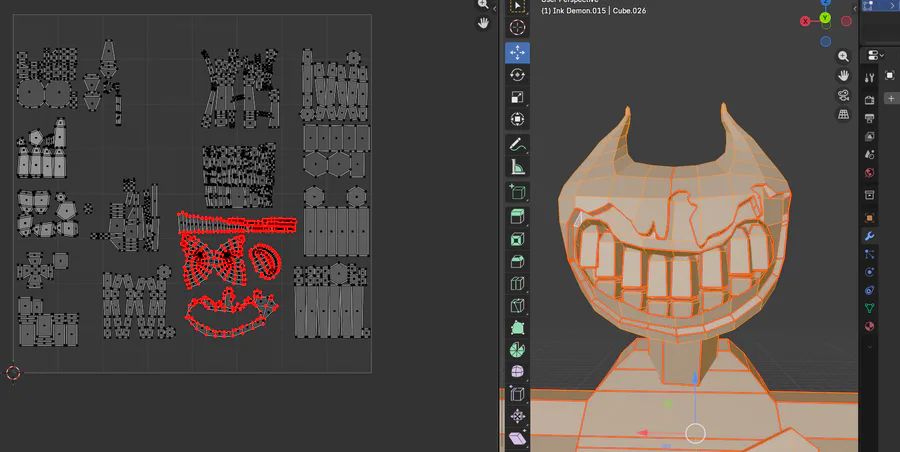Choose the Rotate tool
The image size is (900, 452).
(x=517, y=75)
